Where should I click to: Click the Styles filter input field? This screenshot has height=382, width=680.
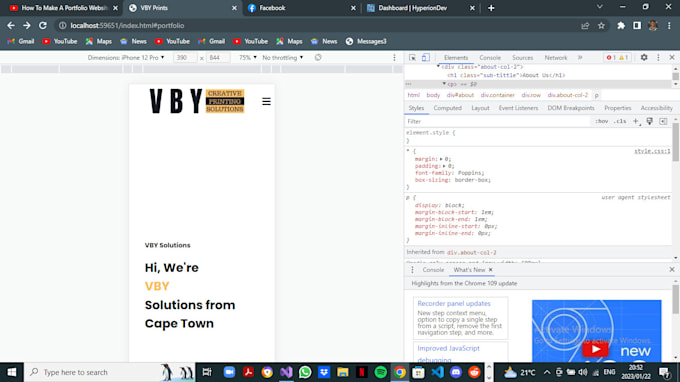pyautogui.click(x=497, y=121)
